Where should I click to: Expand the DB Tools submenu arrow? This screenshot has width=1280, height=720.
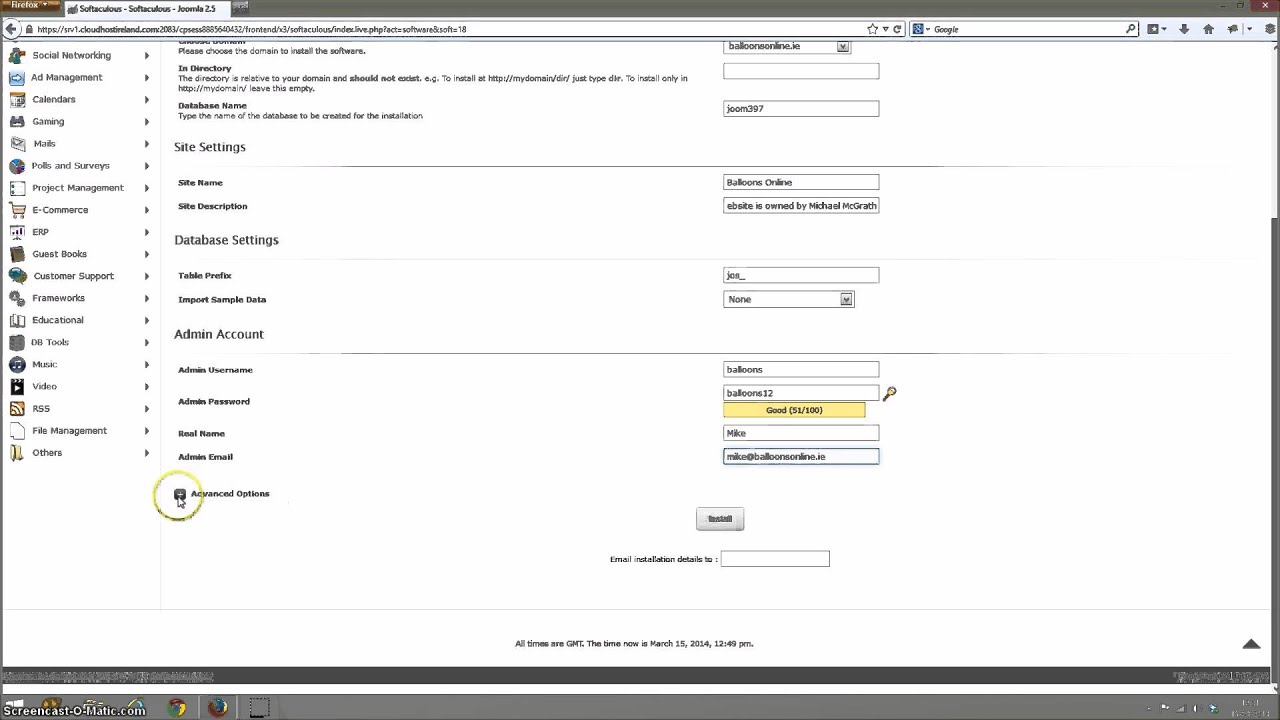pyautogui.click(x=147, y=342)
